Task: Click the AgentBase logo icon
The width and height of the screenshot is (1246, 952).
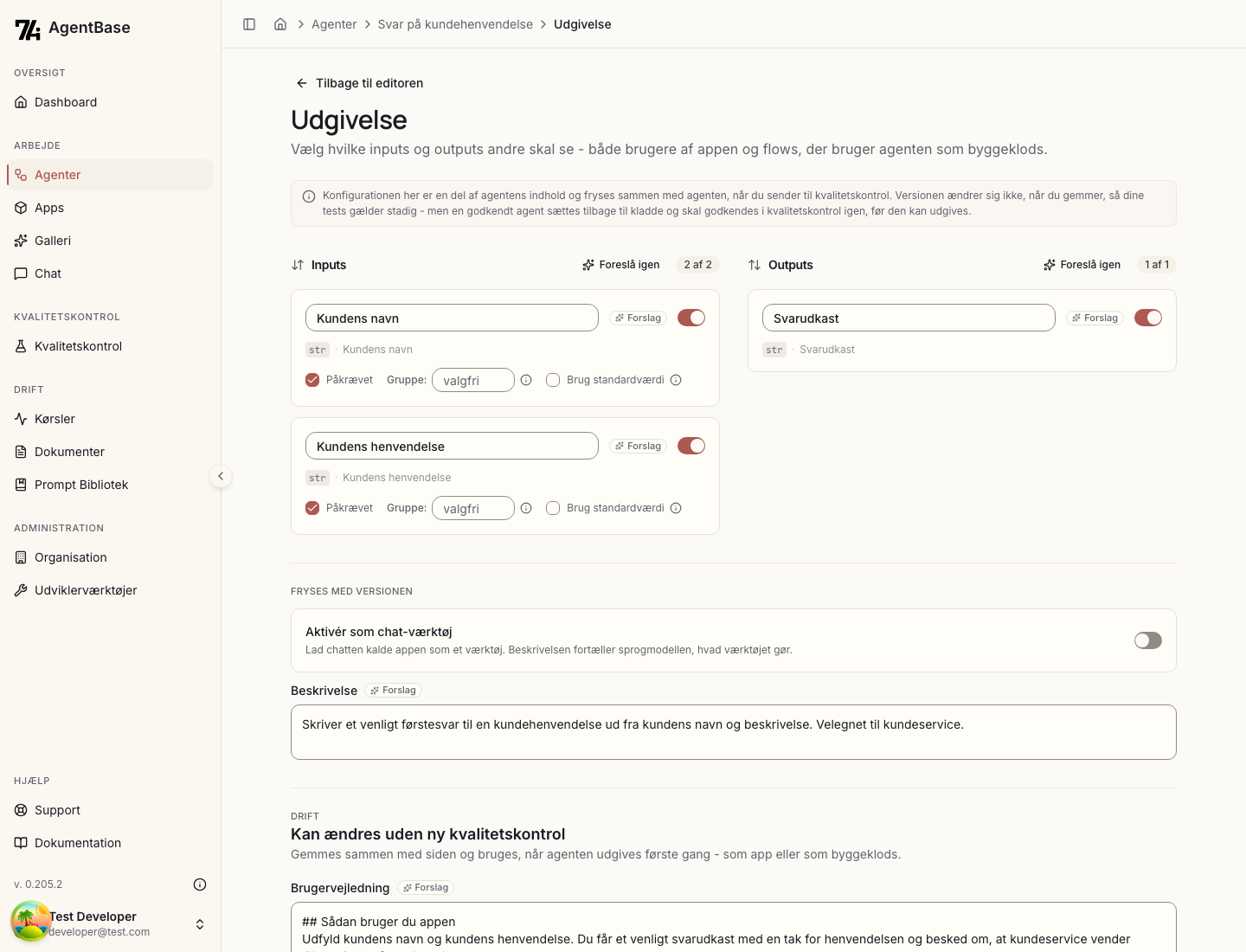Action: point(28,29)
